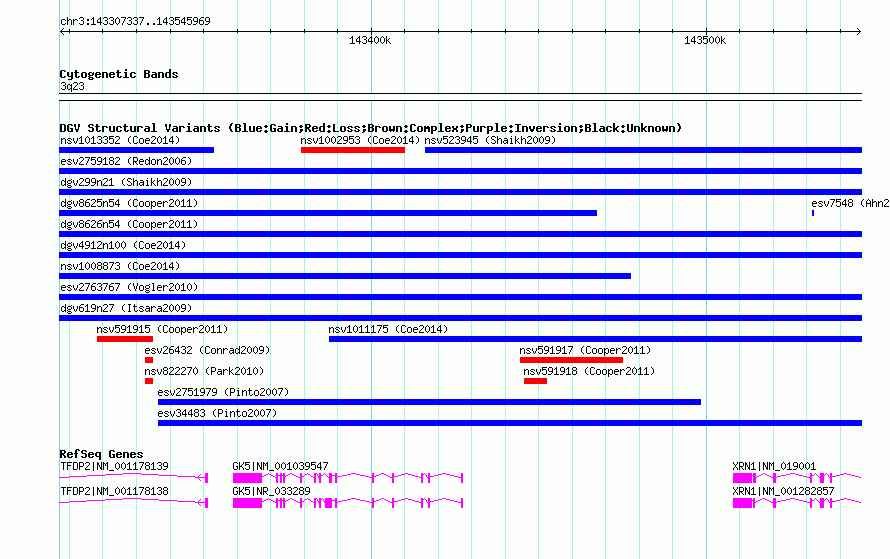Click the nsv523945 (Shaikh2009) label

point(490,140)
